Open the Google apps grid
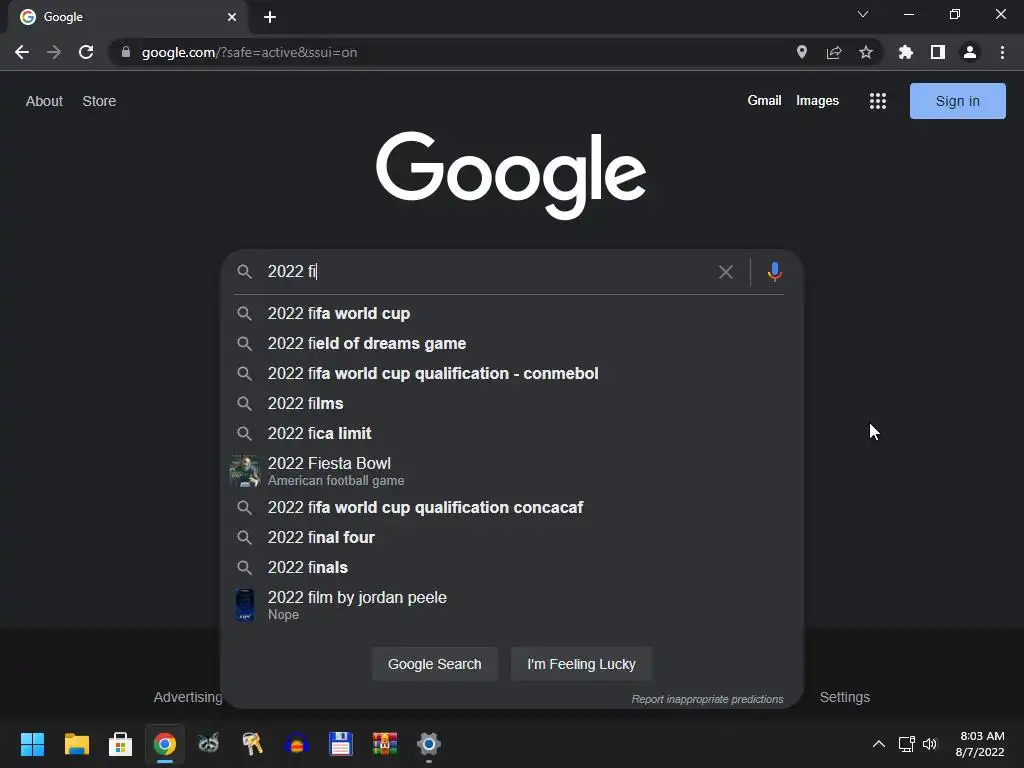 pyautogui.click(x=878, y=101)
